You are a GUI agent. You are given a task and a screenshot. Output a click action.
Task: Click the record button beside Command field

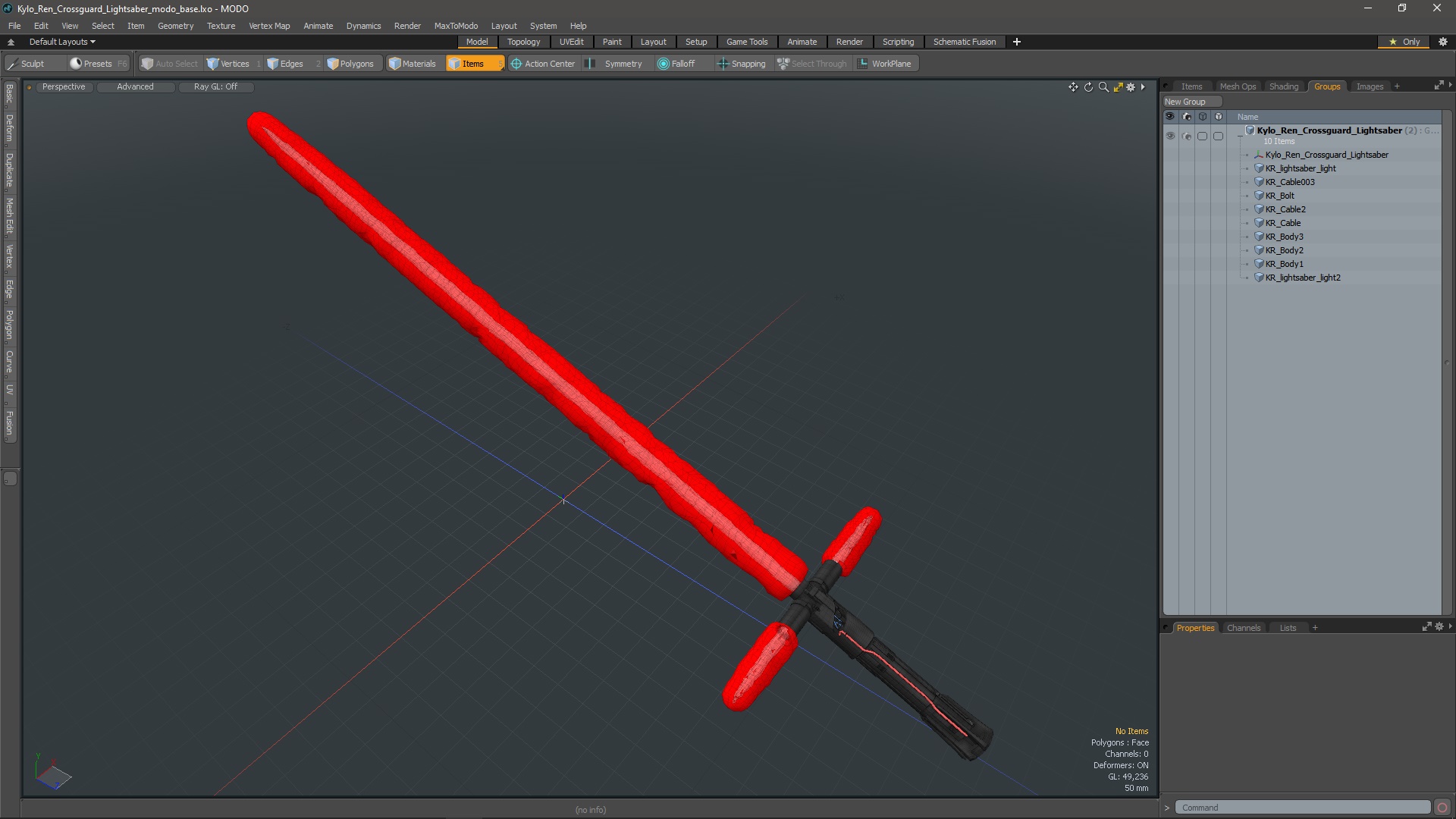click(x=1442, y=808)
